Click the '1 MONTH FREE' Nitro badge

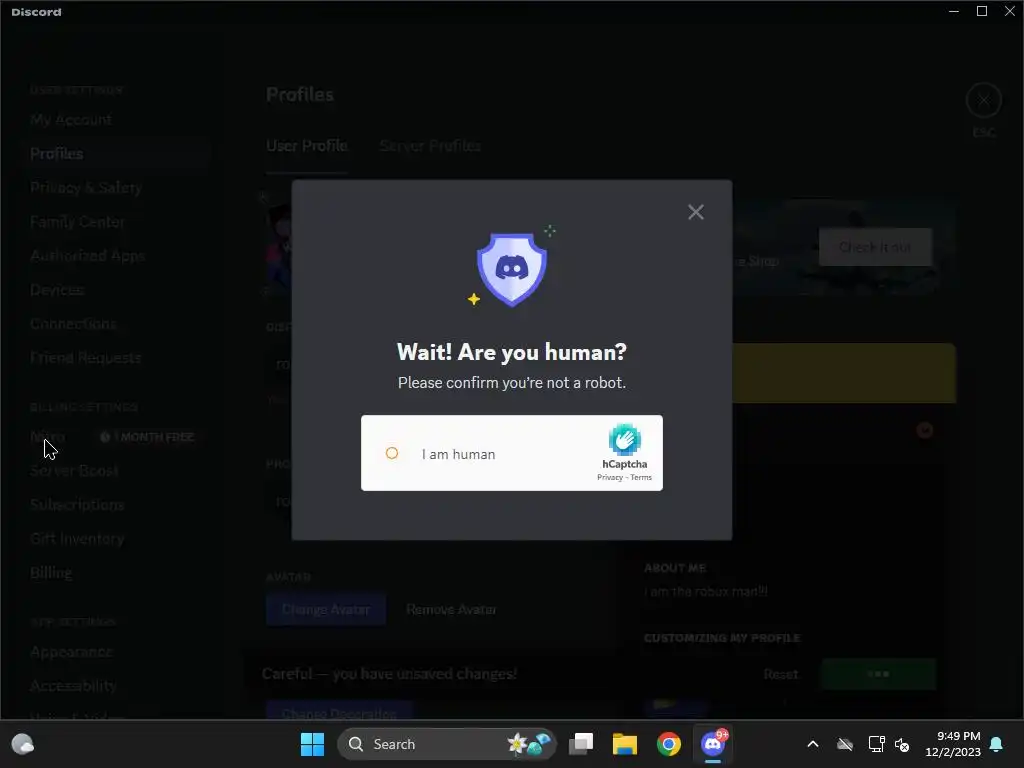(148, 437)
